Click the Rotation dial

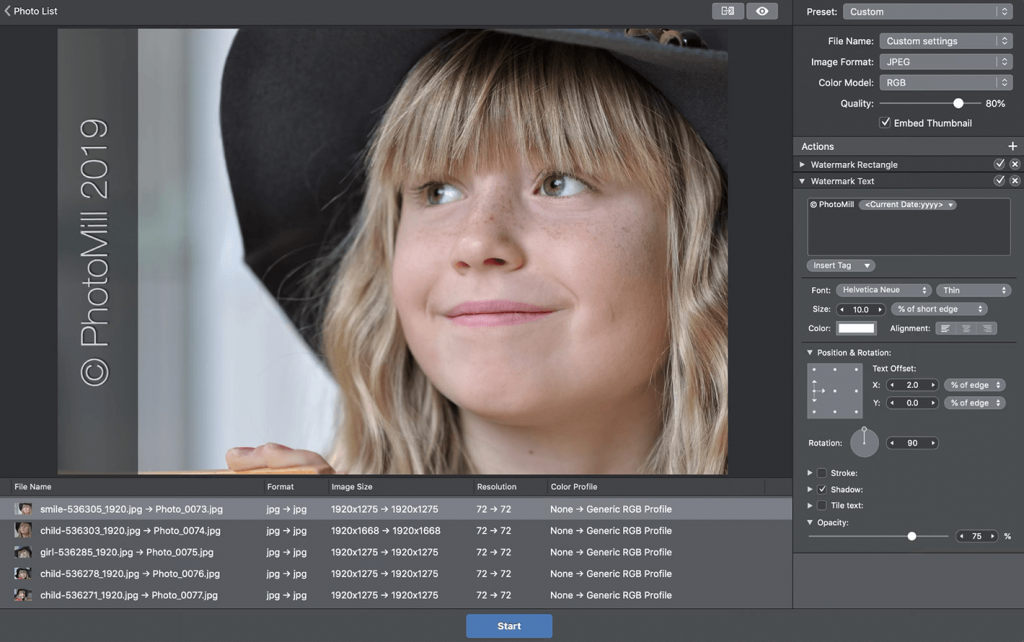coord(864,443)
